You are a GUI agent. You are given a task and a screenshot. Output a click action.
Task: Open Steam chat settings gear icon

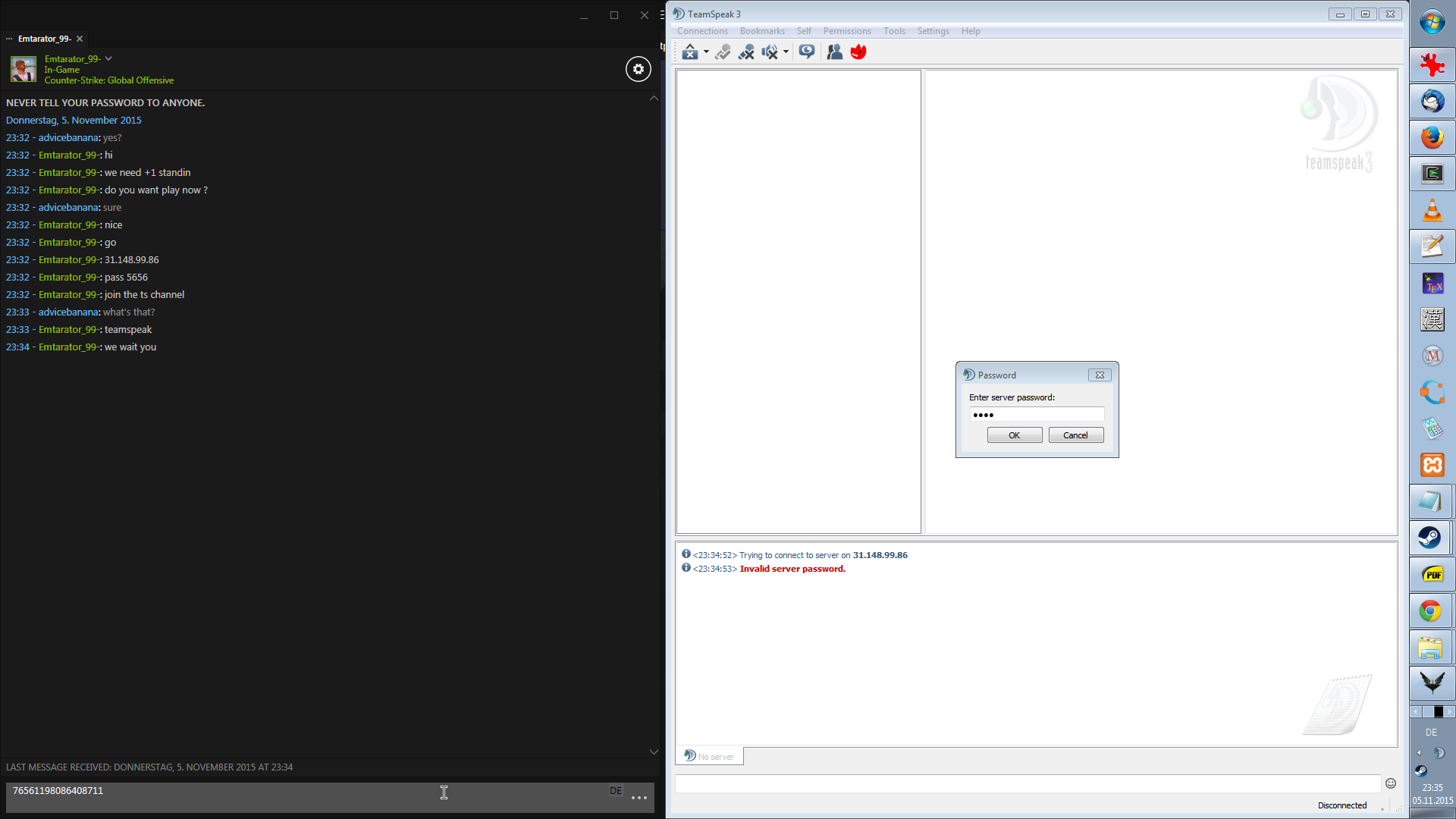click(x=638, y=69)
